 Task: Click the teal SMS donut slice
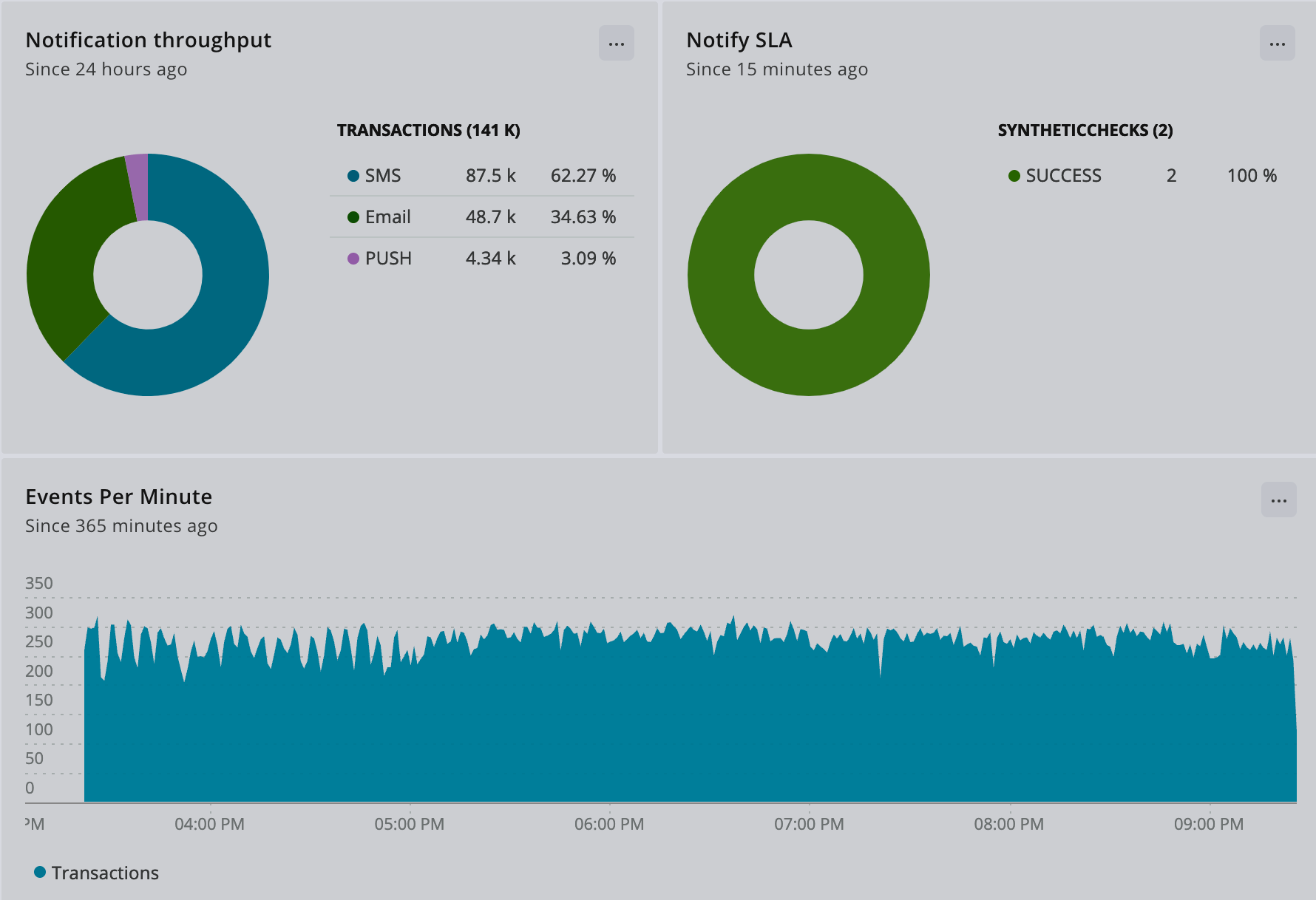[x=222, y=318]
